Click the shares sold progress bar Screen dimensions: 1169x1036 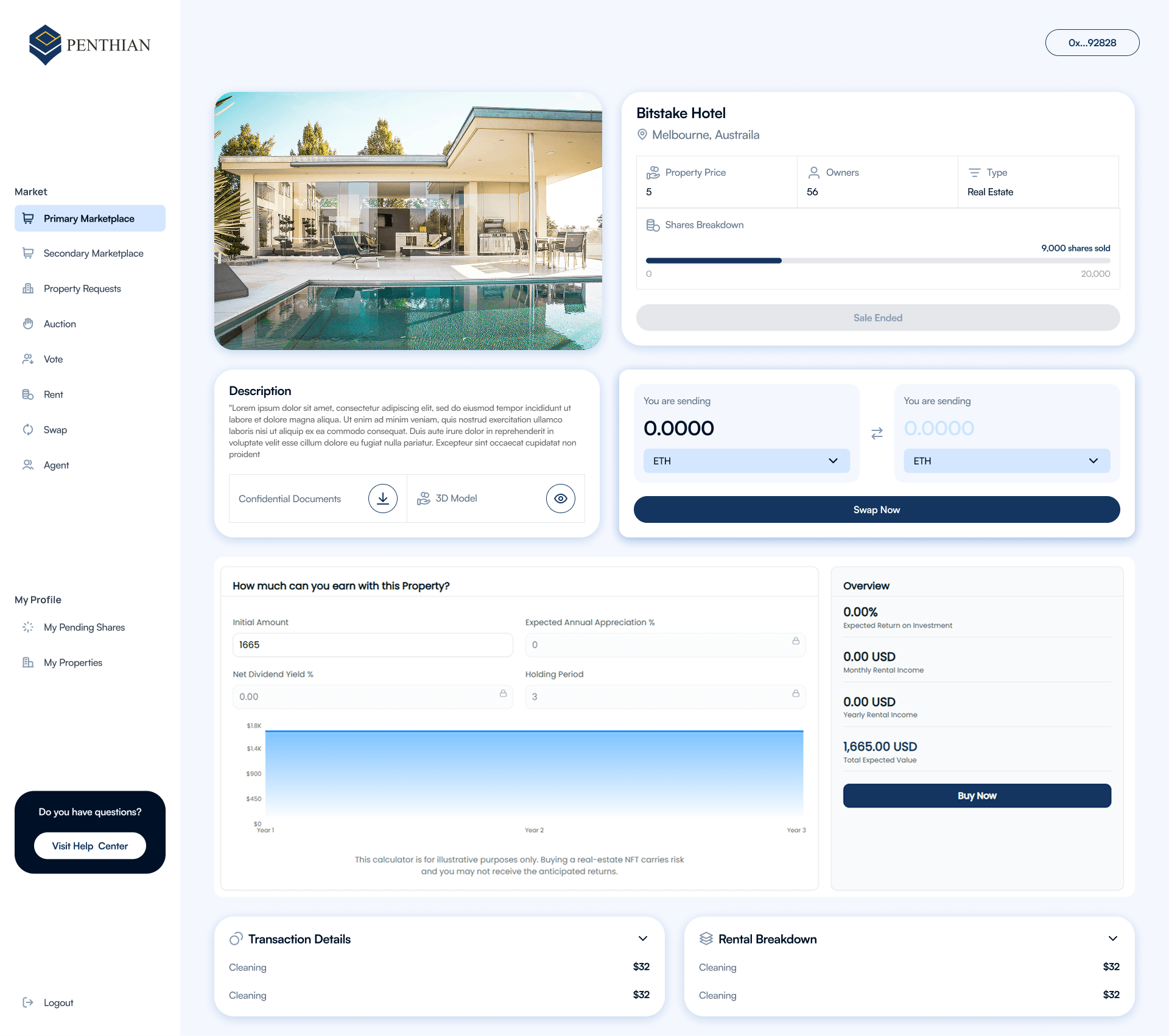pos(878,261)
